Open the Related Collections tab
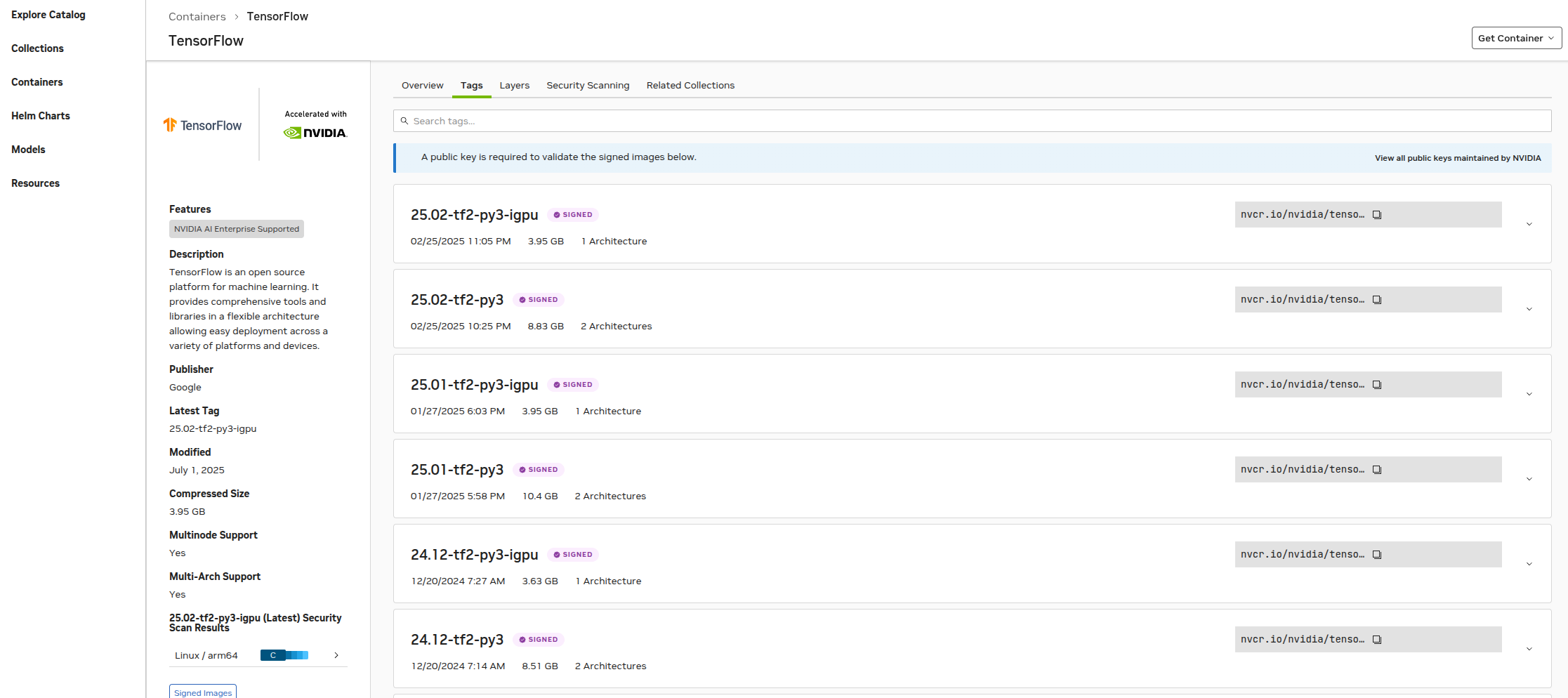Image resolution: width=1568 pixels, height=698 pixels. pos(690,85)
